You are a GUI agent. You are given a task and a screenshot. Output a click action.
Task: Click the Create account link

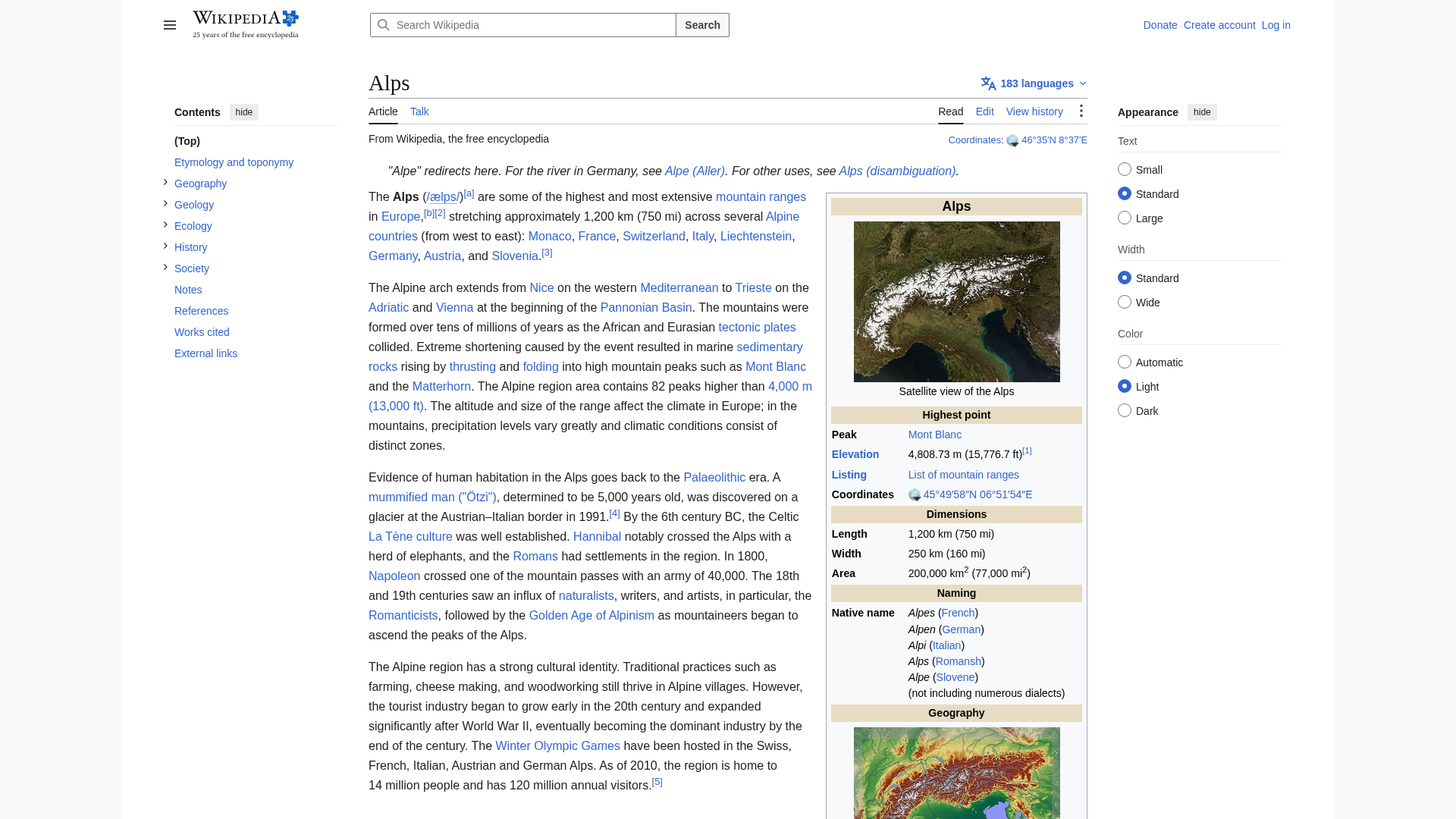(x=1219, y=25)
